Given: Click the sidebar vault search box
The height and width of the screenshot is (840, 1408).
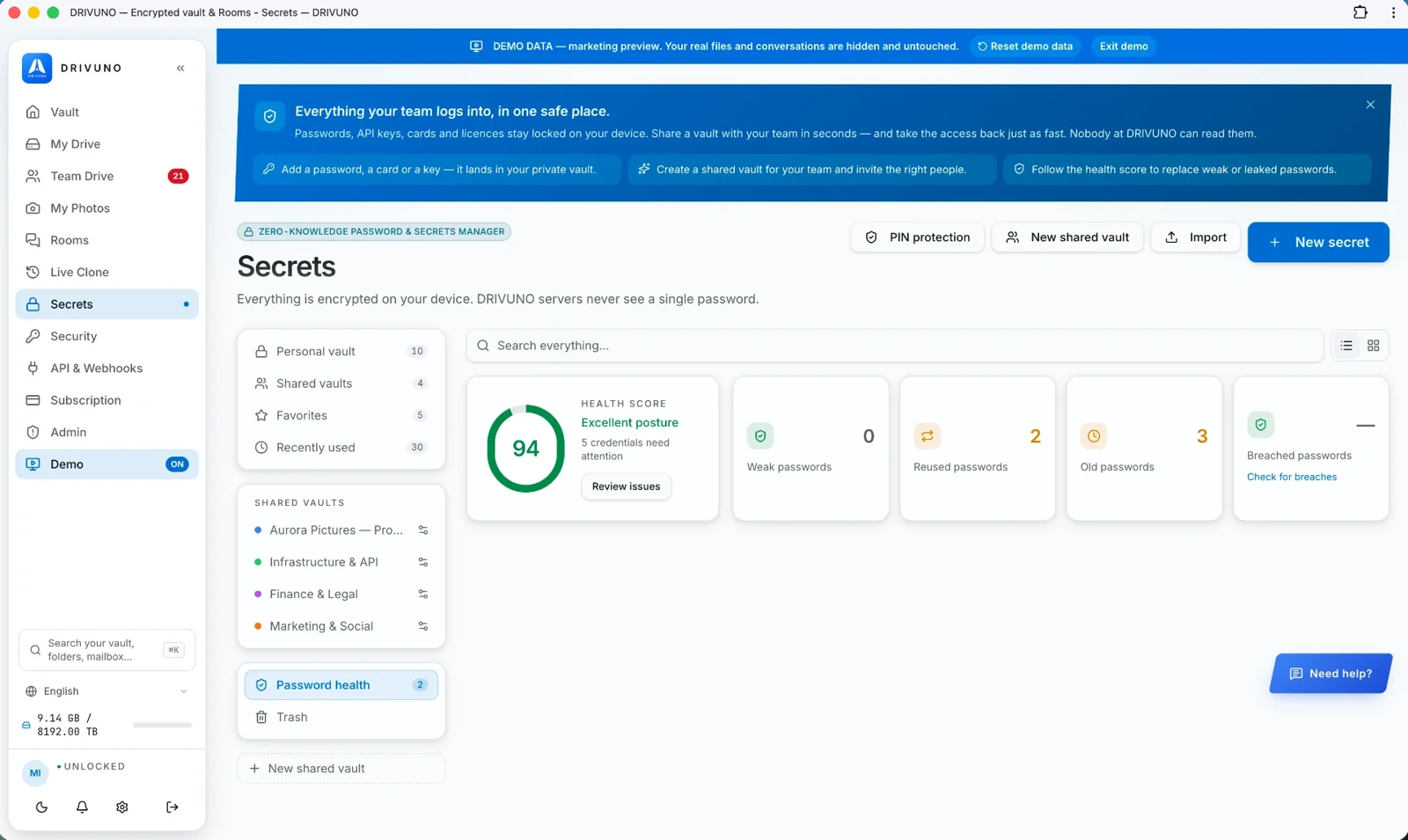Looking at the screenshot, I should 106,650.
